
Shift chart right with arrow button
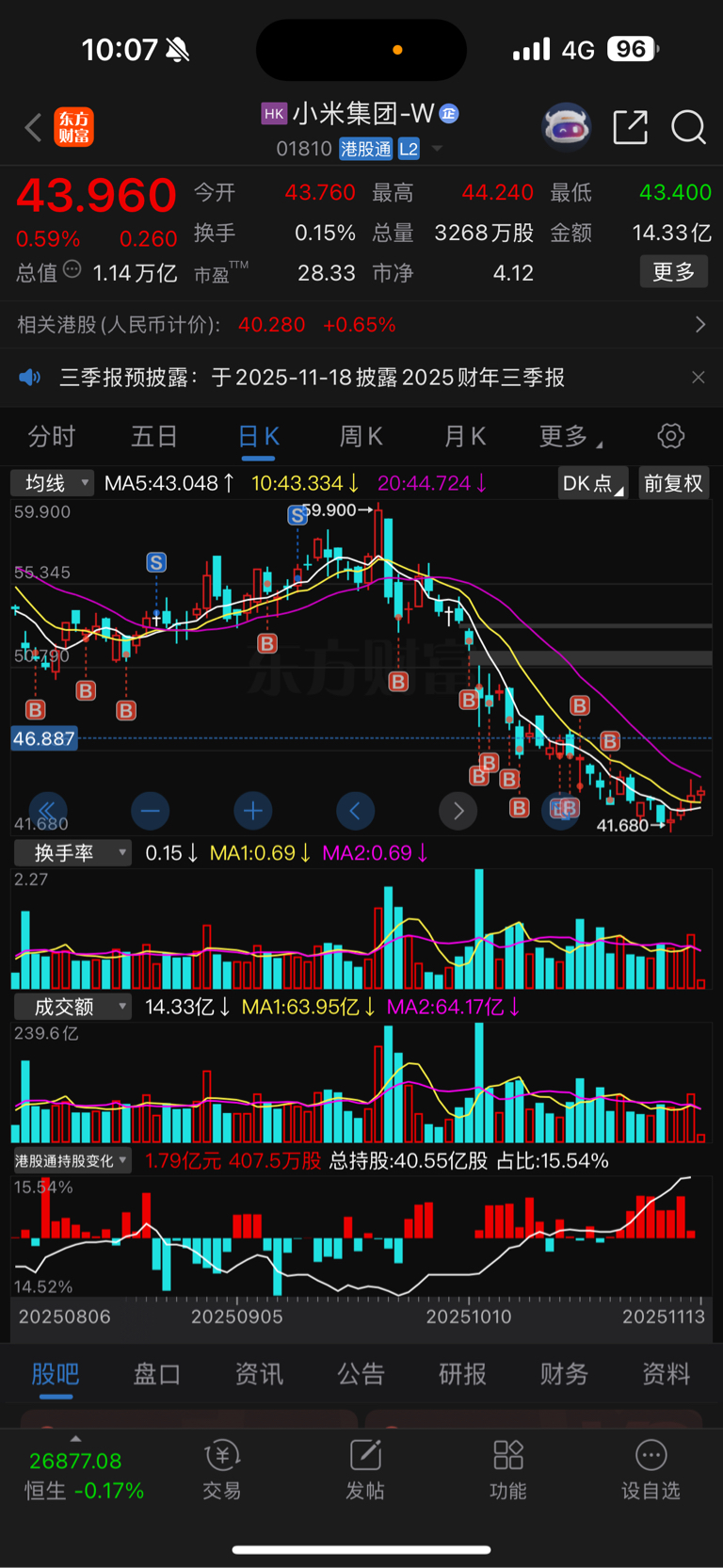458,810
